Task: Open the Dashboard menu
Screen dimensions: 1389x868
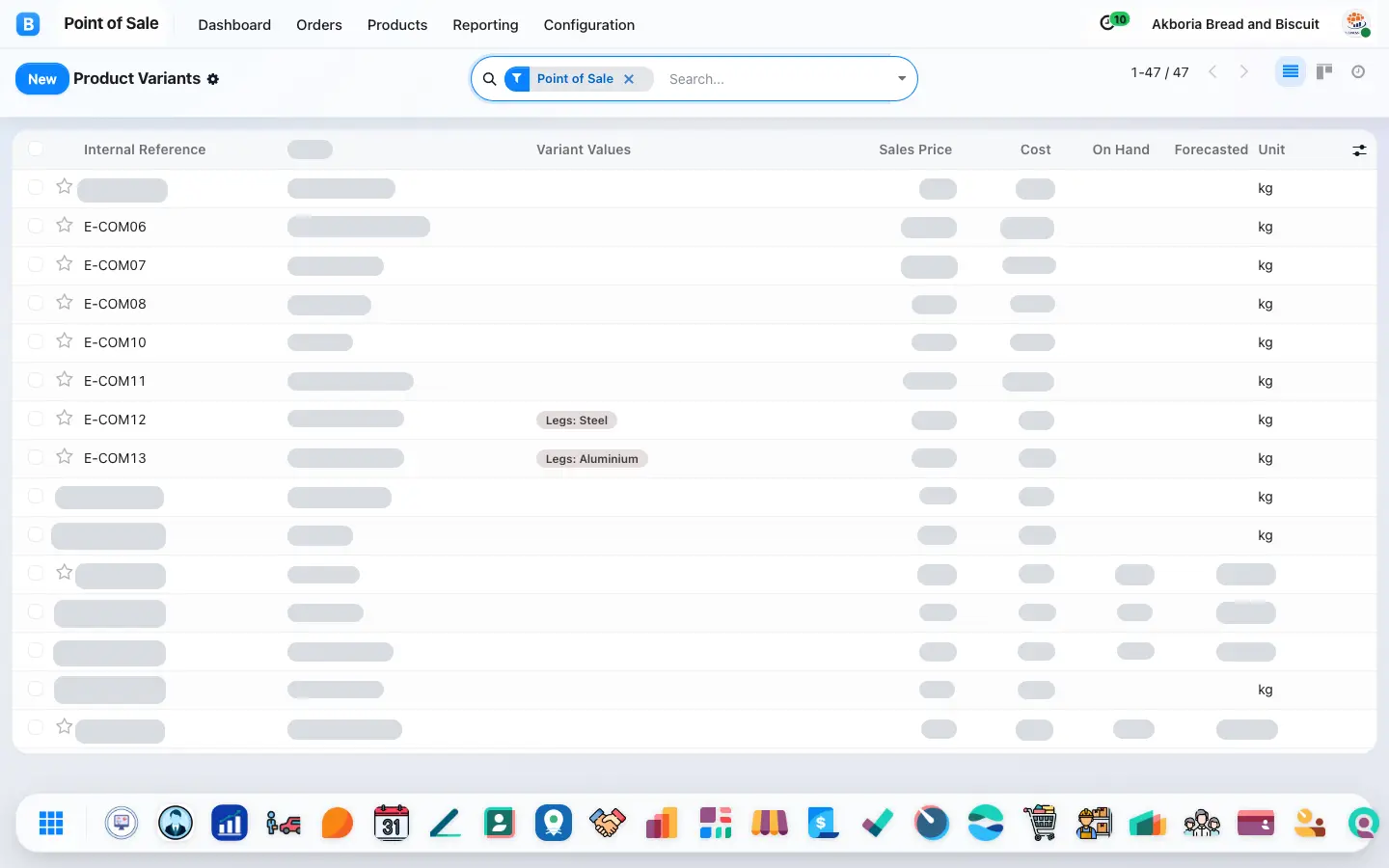Action: [234, 25]
